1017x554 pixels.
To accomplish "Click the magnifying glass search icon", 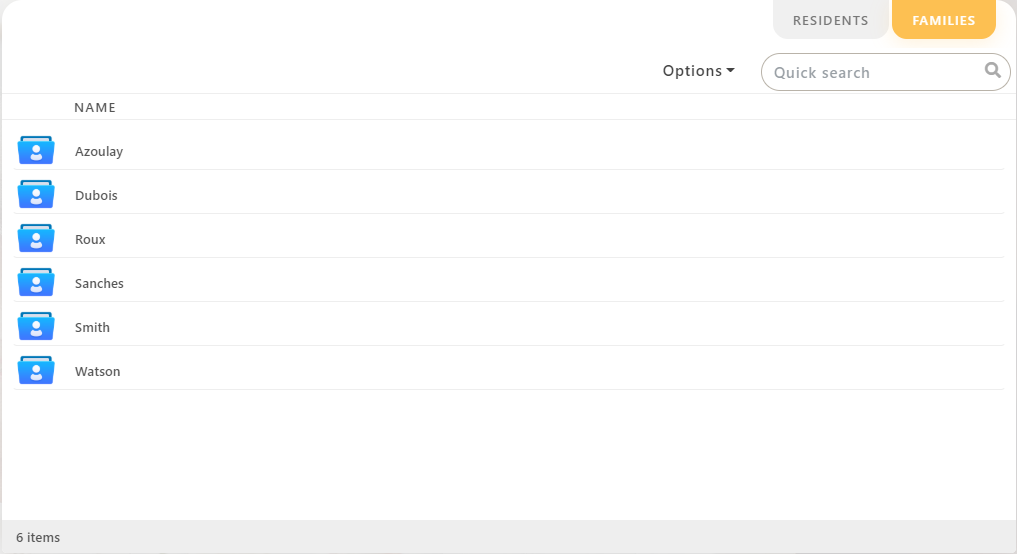I will coord(992,70).
